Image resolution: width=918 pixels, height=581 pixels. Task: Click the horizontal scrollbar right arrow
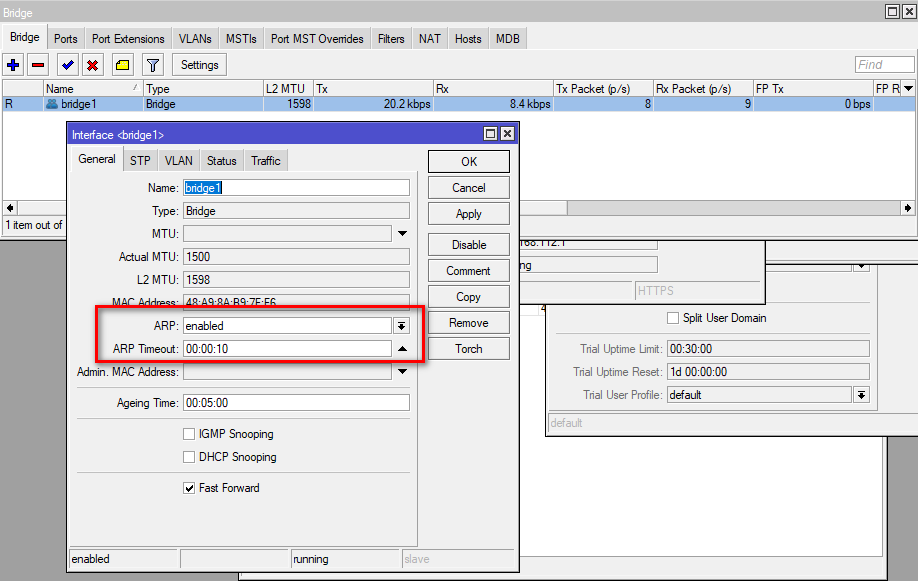pos(908,208)
